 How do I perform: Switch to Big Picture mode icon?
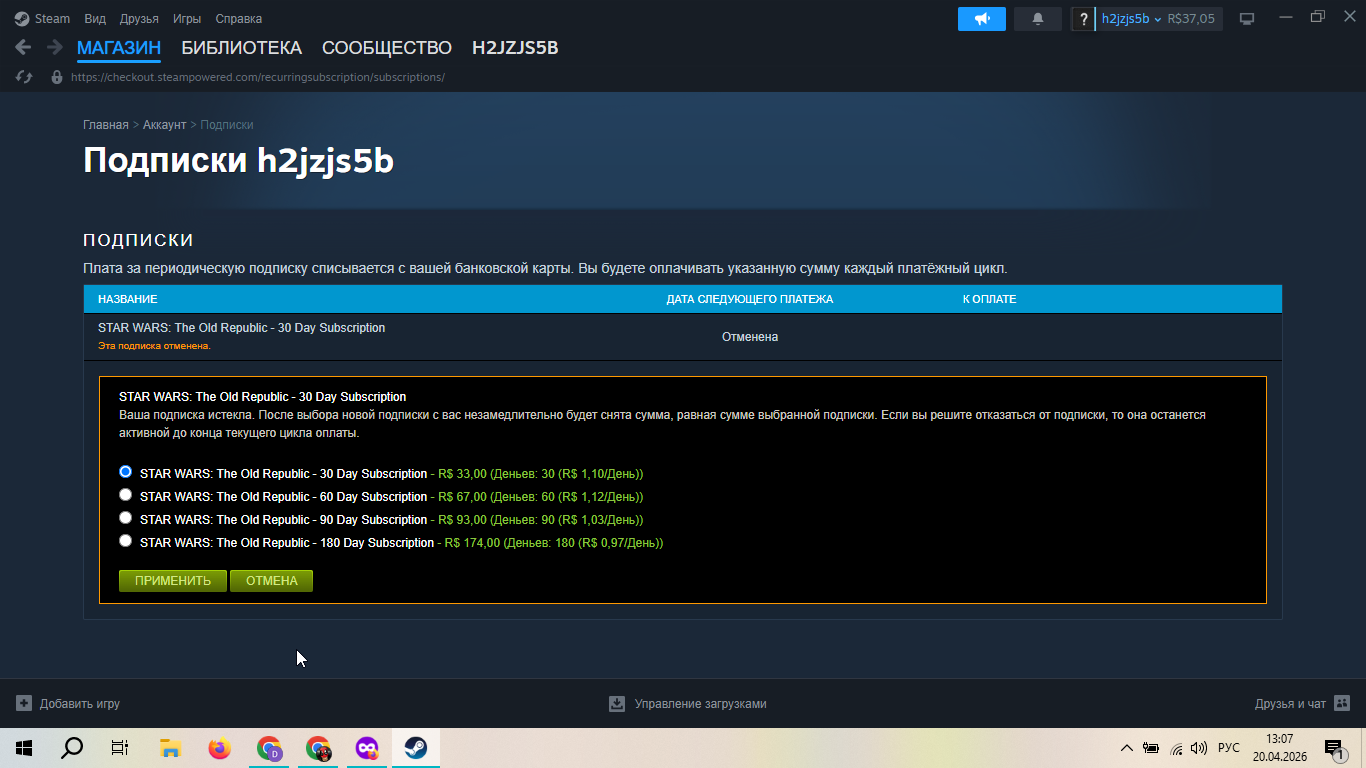[1247, 19]
